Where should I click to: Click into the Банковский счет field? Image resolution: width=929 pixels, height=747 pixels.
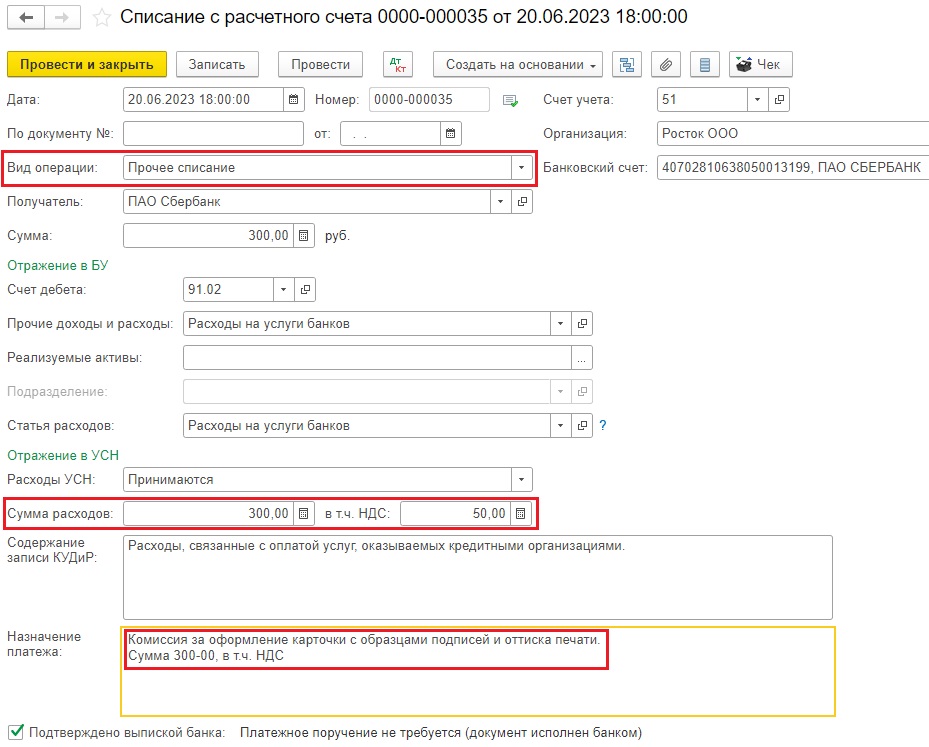coord(793,168)
